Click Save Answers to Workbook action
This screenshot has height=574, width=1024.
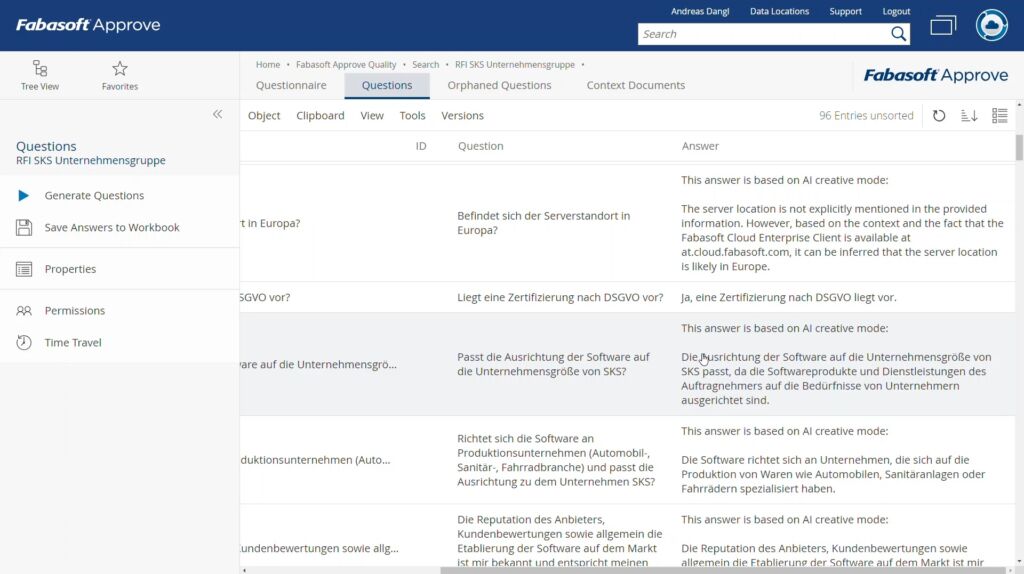point(112,227)
